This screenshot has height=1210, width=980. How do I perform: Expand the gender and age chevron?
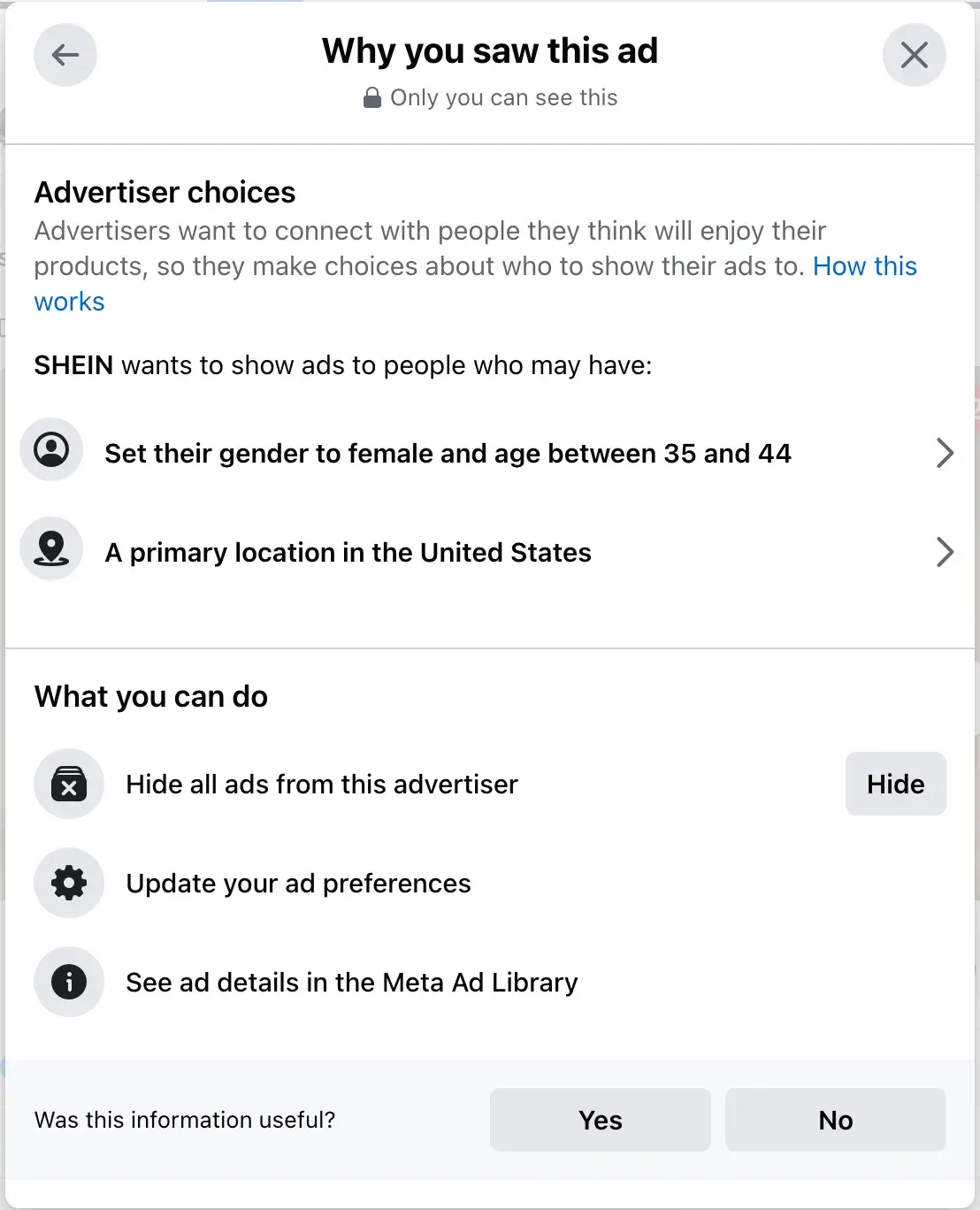tap(945, 453)
